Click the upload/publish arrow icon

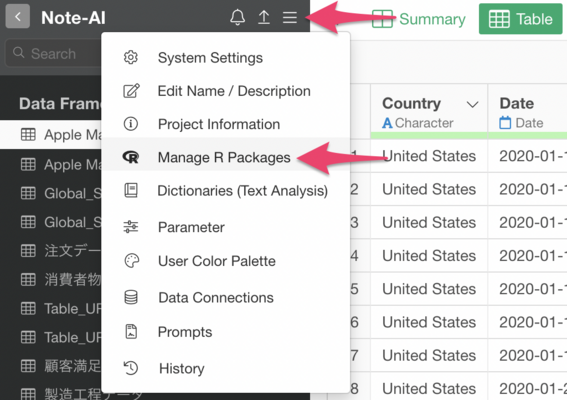coord(264,17)
